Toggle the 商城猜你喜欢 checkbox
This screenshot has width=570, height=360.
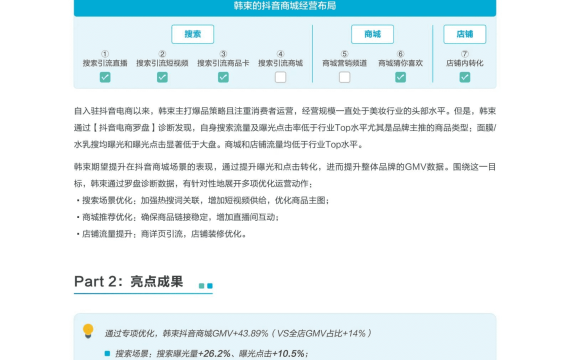400,77
